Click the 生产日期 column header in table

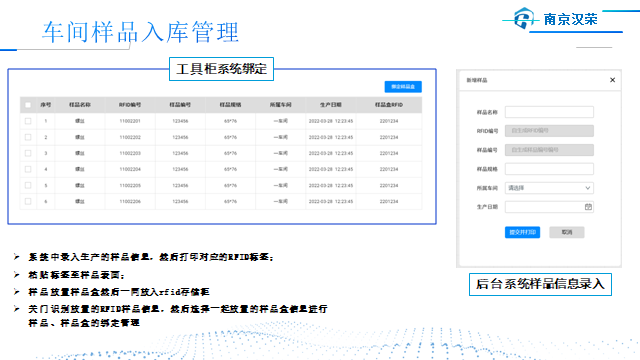click(x=331, y=105)
